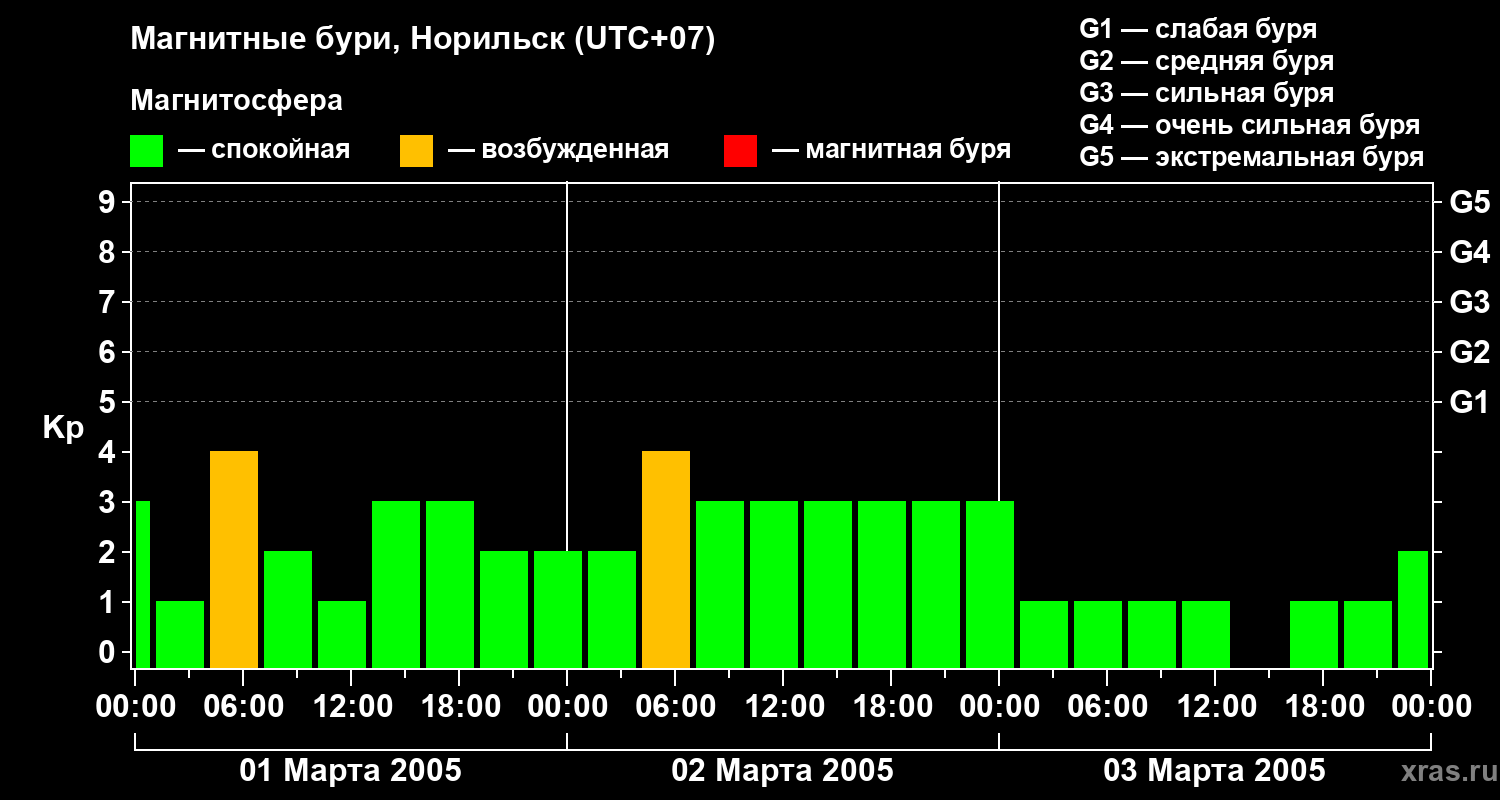The image size is (1500, 800).
Task: Click the '— спокойная' legend label
Action: click(264, 150)
